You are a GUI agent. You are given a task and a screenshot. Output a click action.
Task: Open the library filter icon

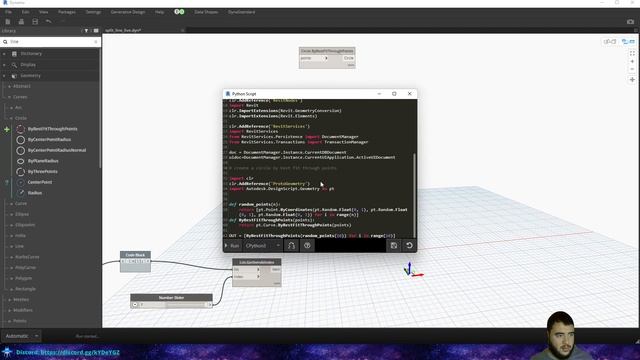(x=86, y=31)
